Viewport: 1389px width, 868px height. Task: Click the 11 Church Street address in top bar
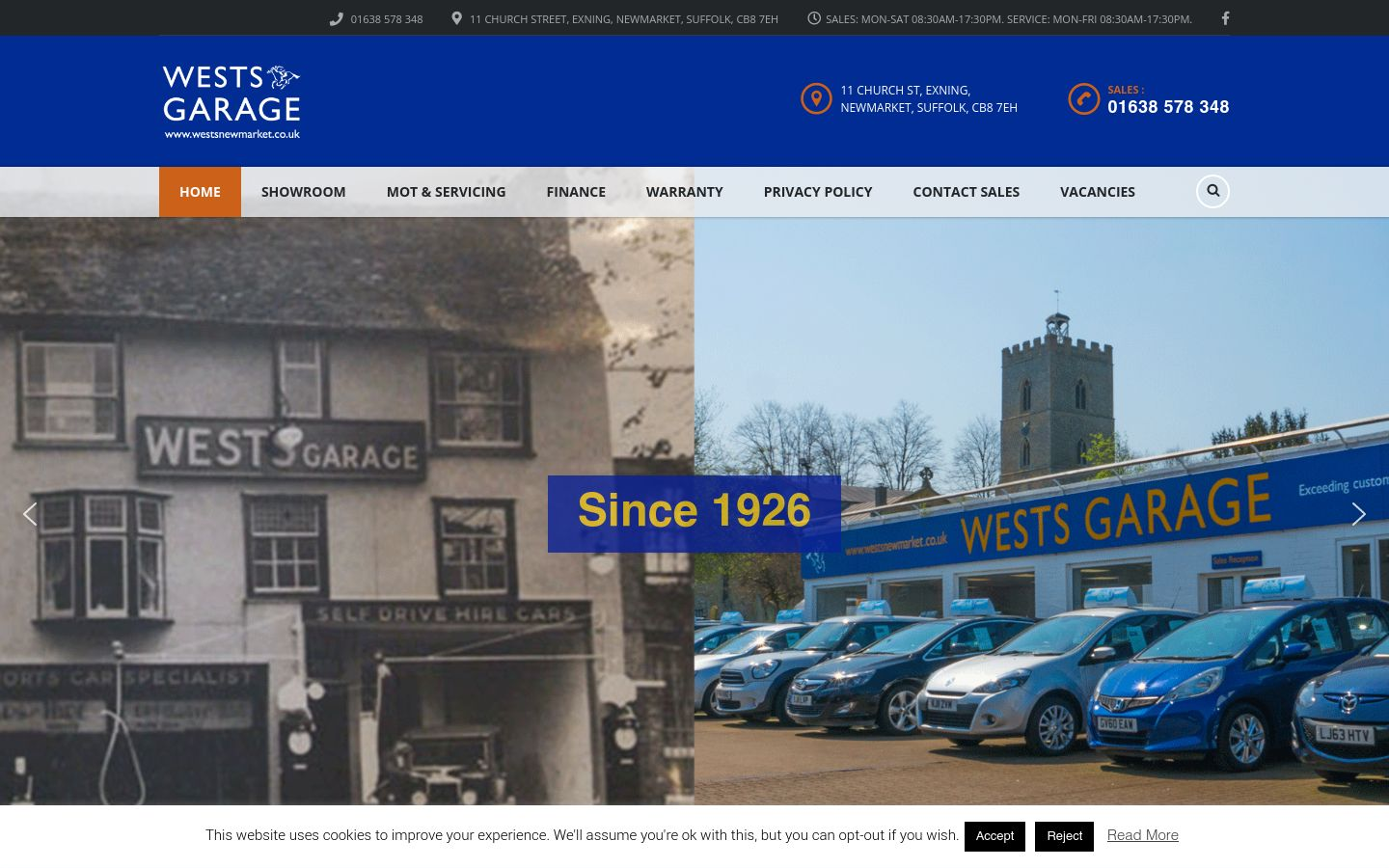pos(624,19)
